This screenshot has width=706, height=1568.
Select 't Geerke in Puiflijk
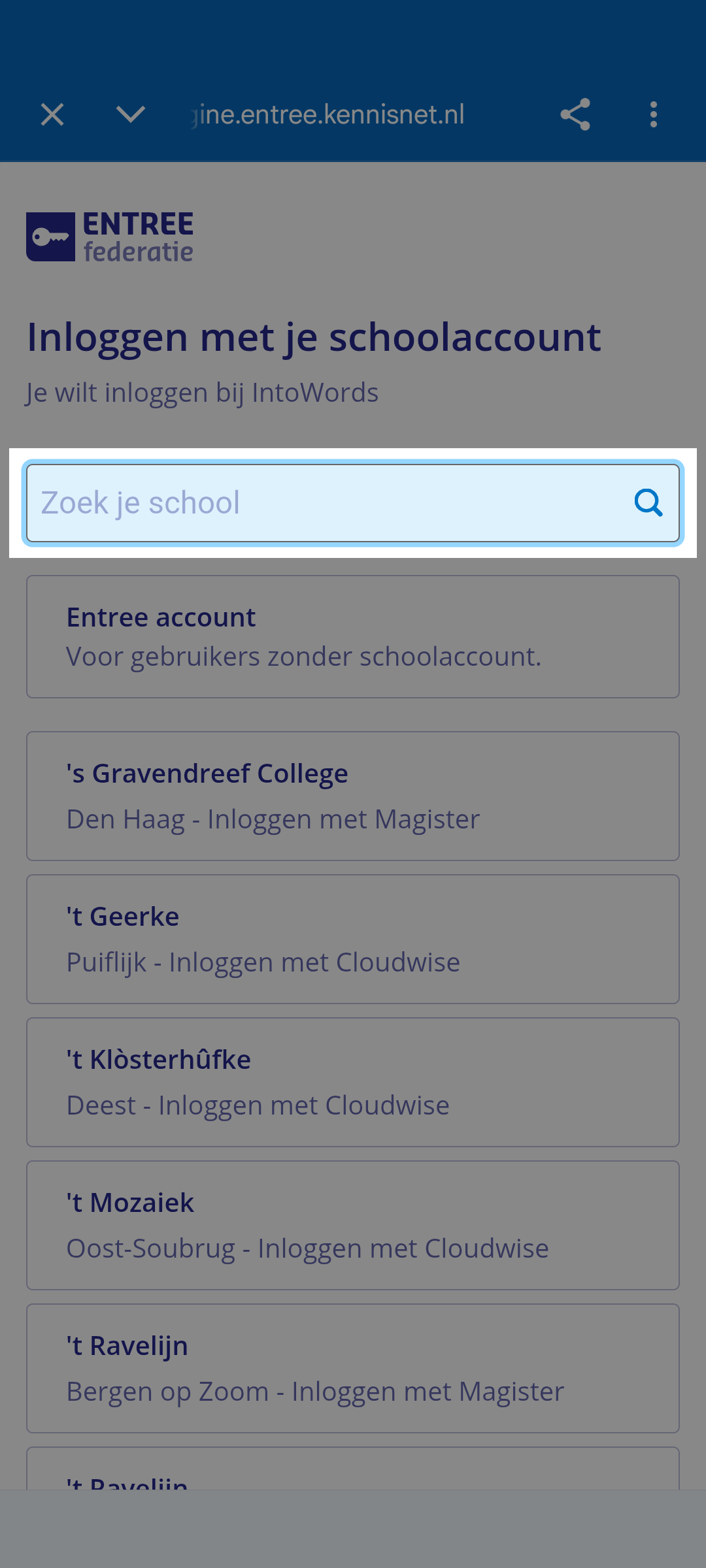click(353, 939)
